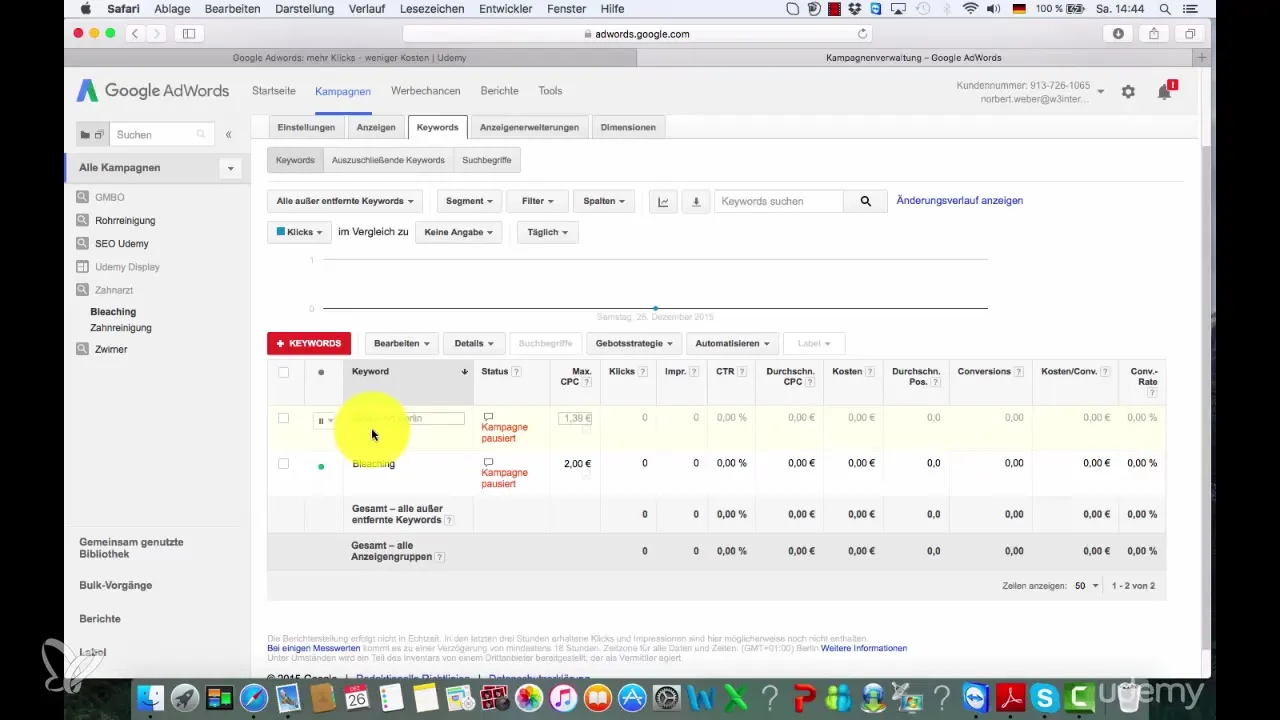
Task: Open paused status dropdown on first keyword
Action: click(324, 421)
